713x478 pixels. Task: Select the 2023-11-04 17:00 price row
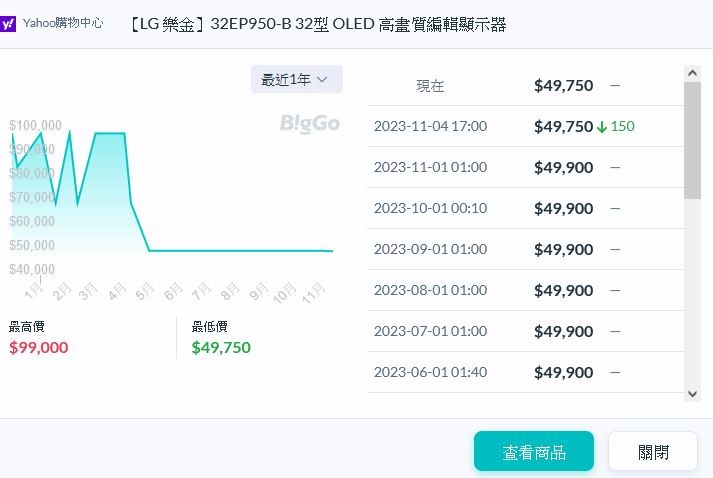point(525,126)
